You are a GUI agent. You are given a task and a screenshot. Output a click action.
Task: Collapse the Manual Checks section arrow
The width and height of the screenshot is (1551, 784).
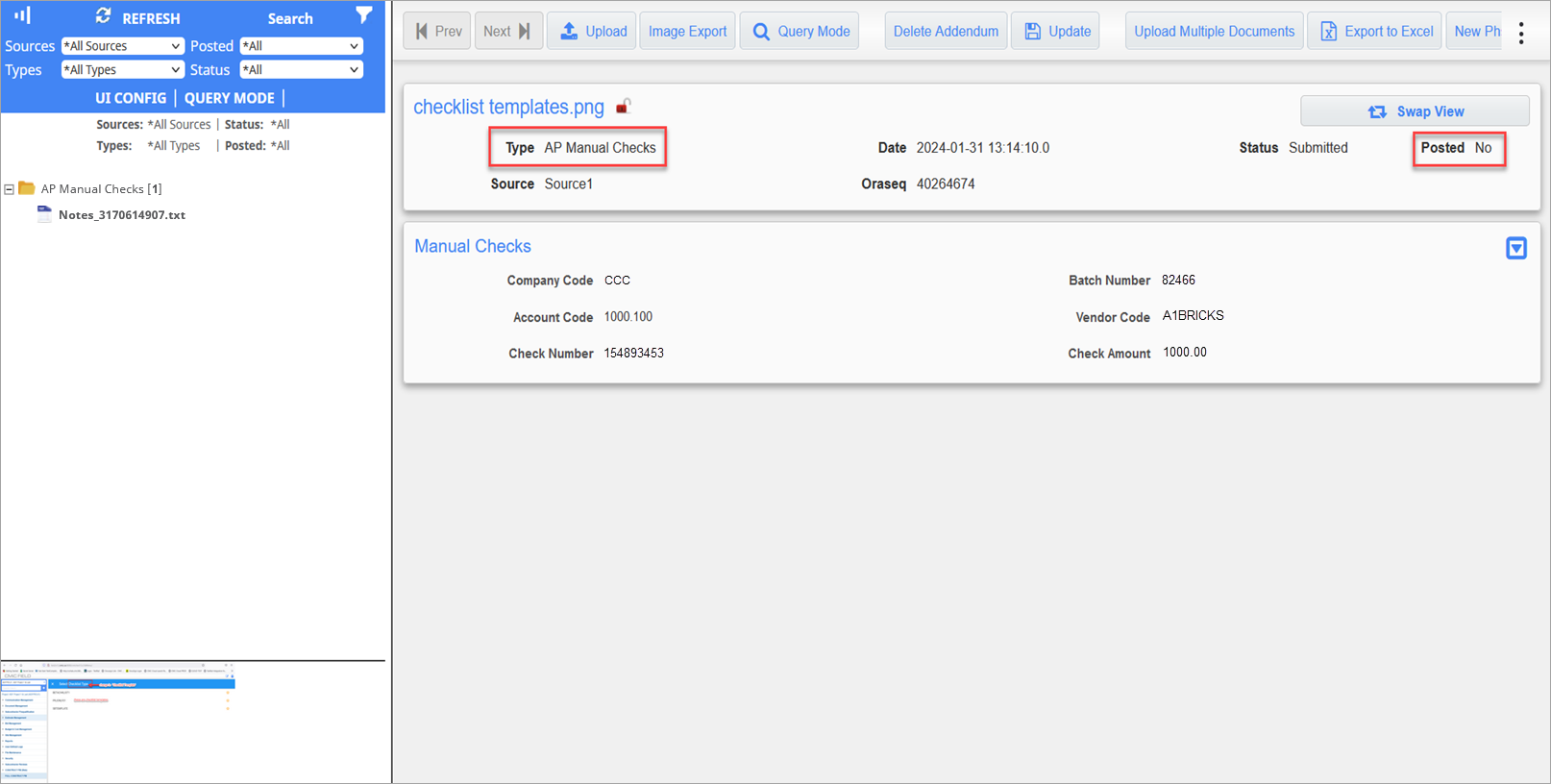click(x=1515, y=248)
